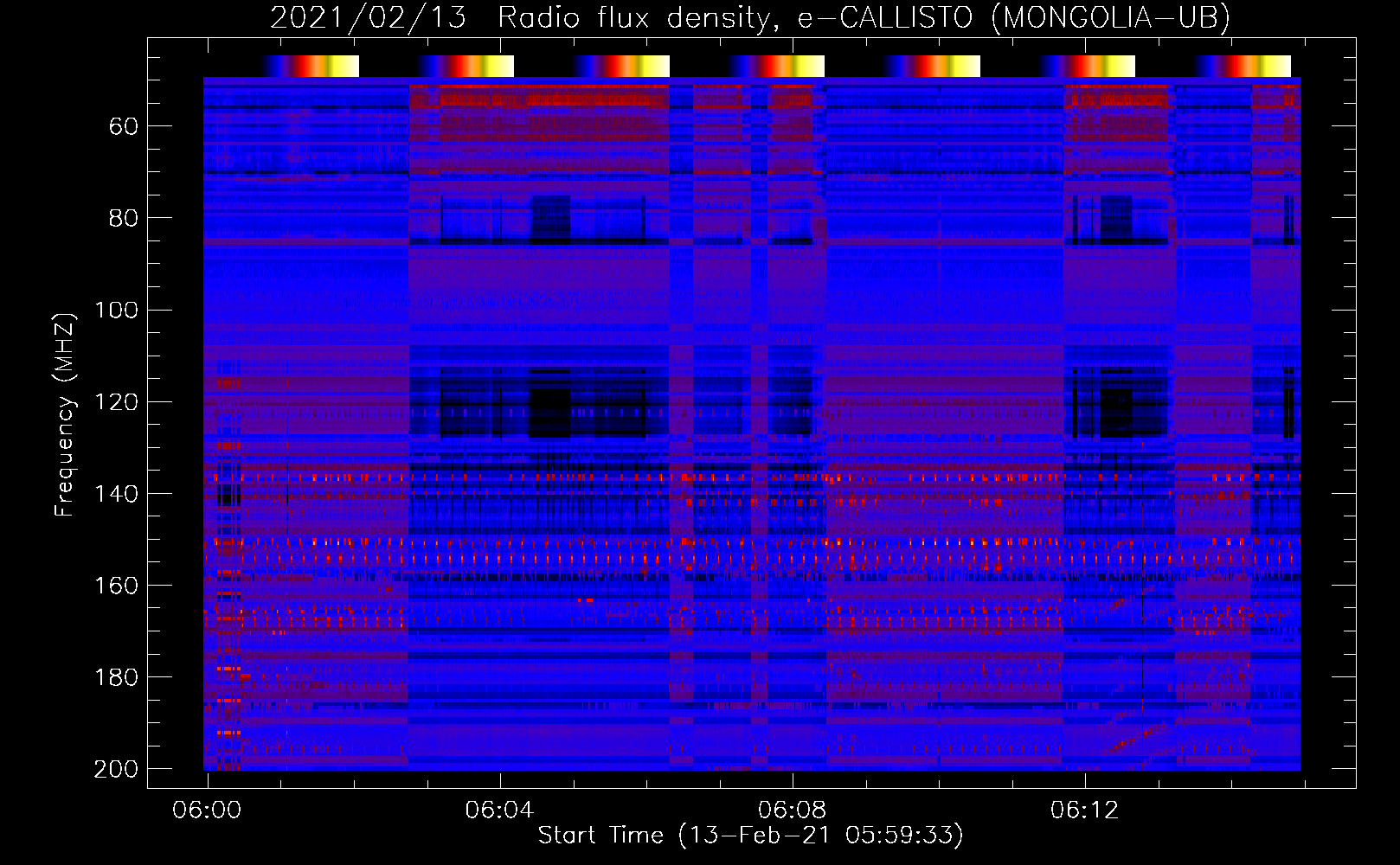
Task: Click the 120 frequency tick label
Action: 116,401
